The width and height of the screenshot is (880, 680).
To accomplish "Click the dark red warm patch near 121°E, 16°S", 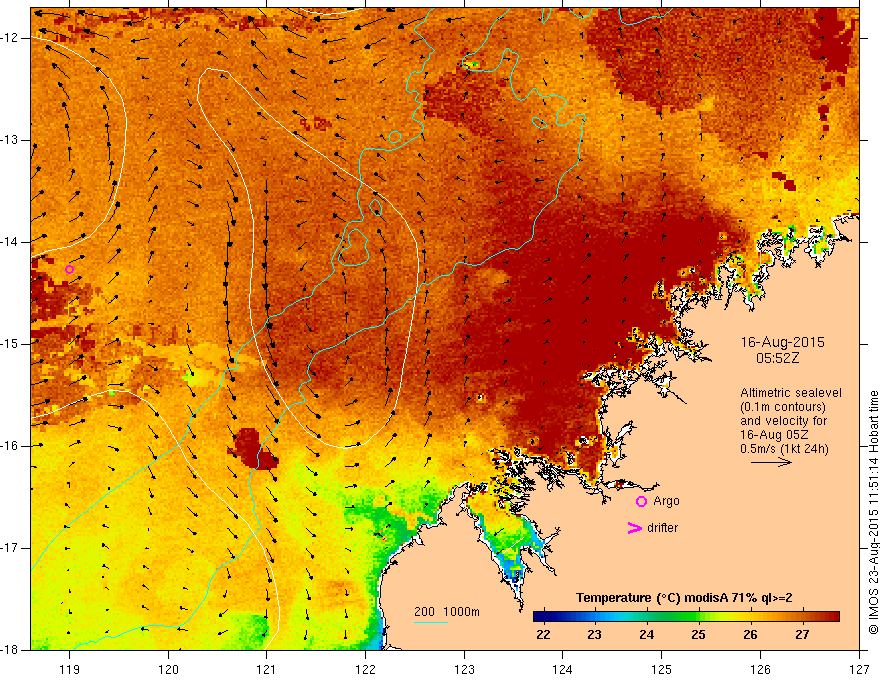I will pos(253,448).
